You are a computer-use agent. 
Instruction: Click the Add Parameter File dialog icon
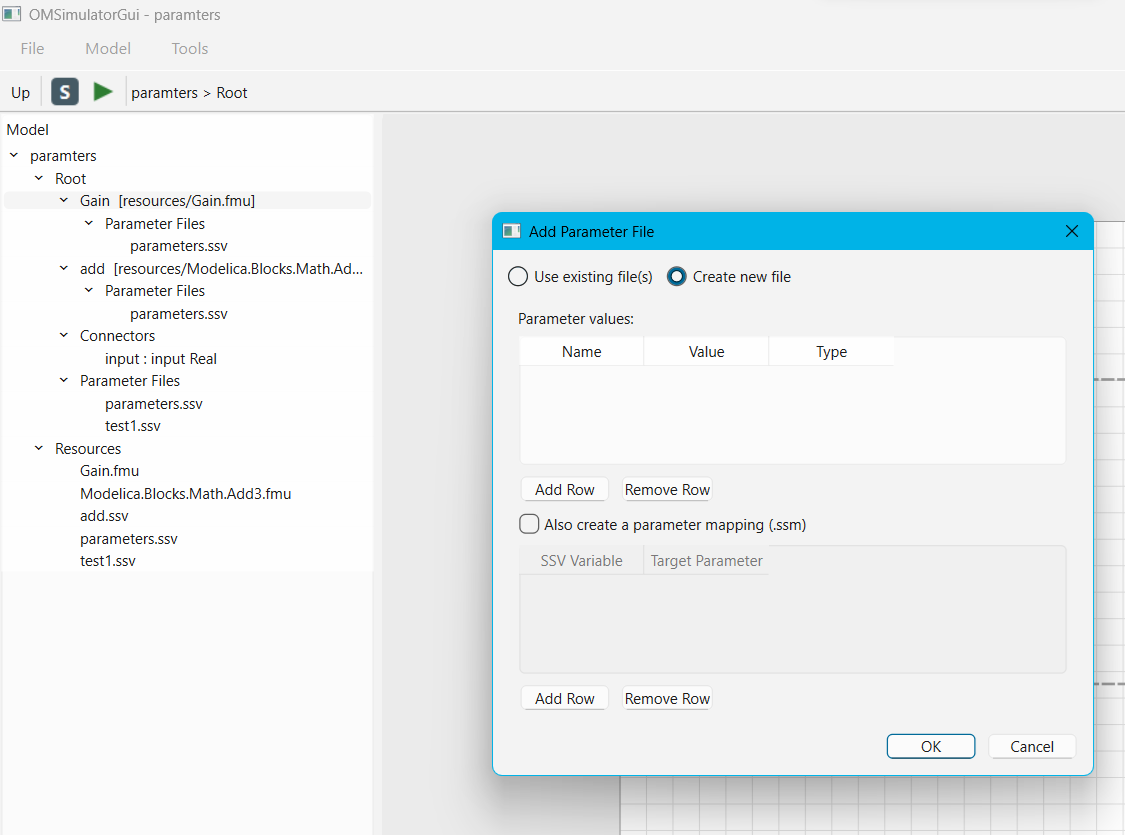coord(512,231)
